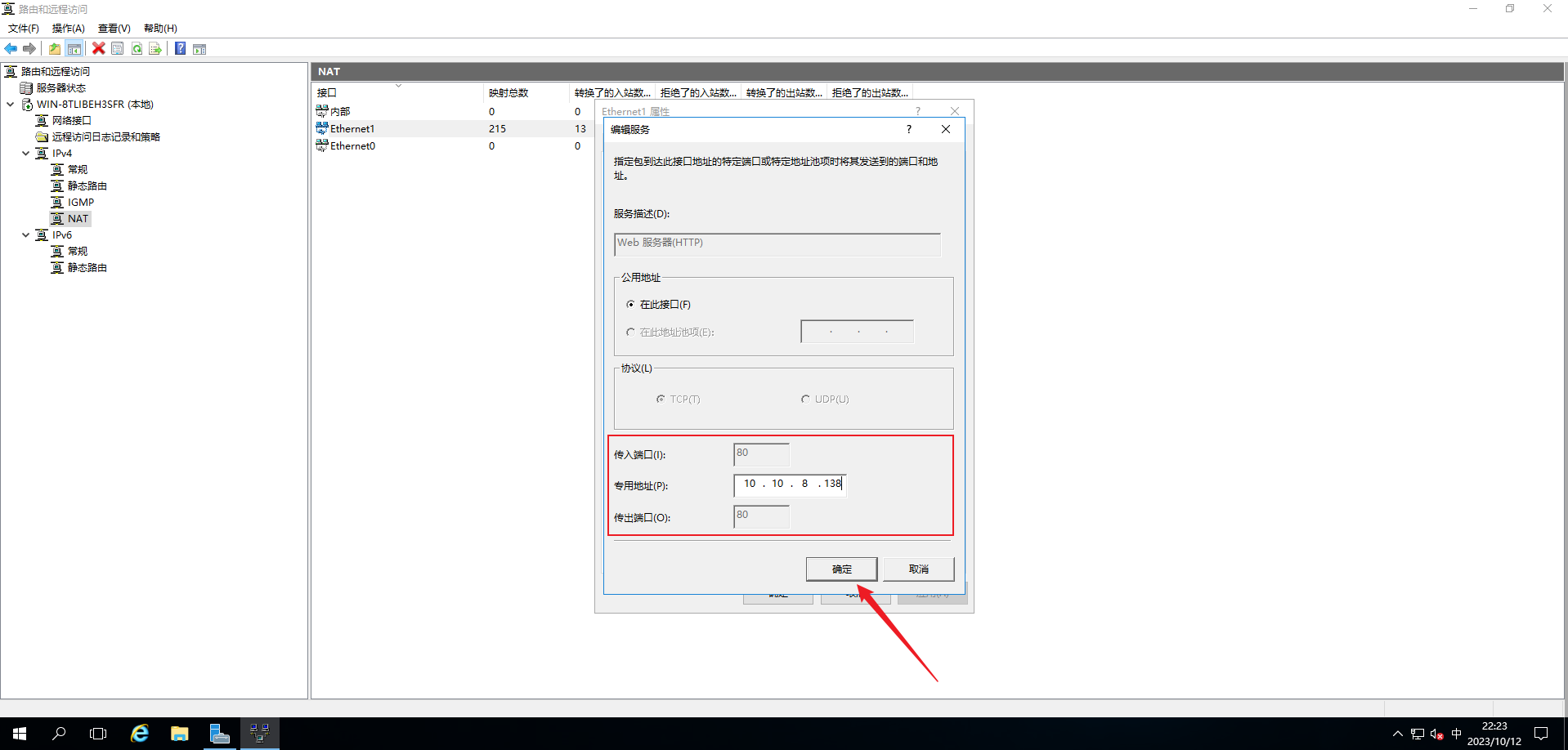Image resolution: width=1568 pixels, height=750 pixels.
Task: Open the 文件(F) menu
Action: point(24,29)
